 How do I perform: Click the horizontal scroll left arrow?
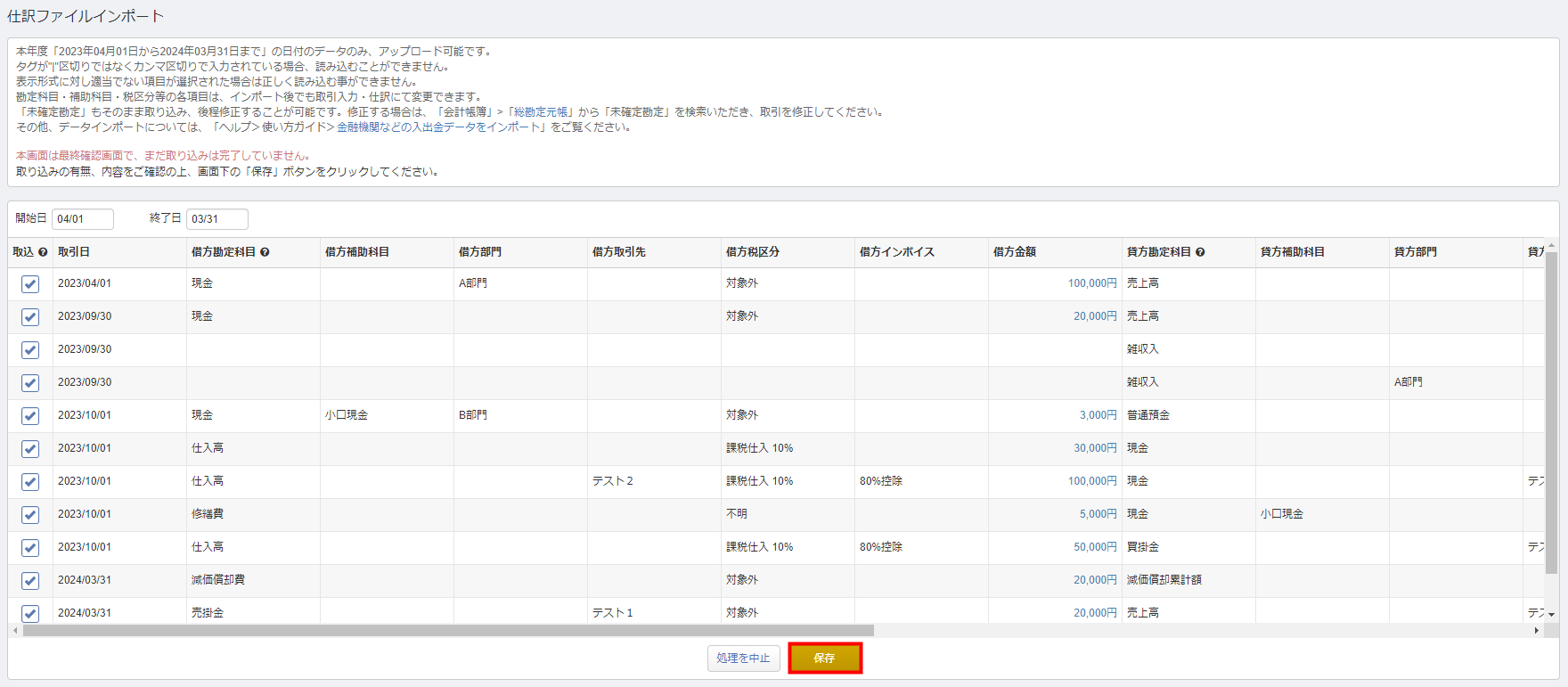15,630
